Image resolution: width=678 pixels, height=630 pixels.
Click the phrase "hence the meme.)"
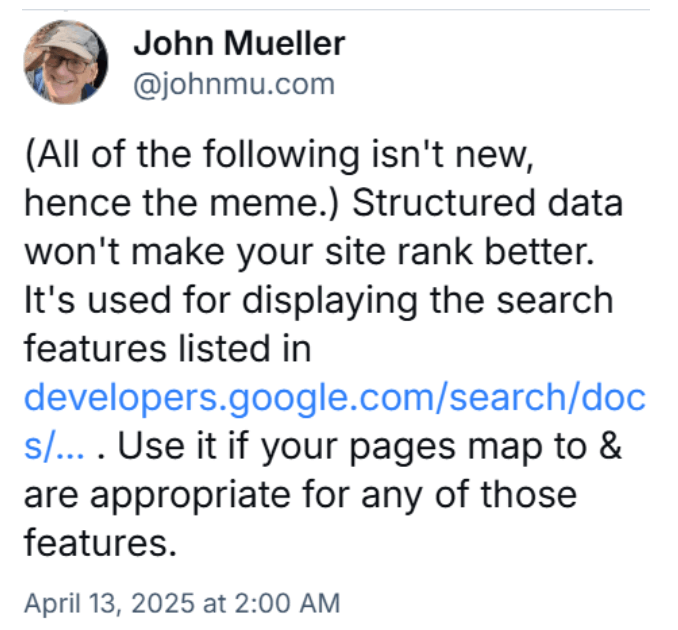click(182, 204)
